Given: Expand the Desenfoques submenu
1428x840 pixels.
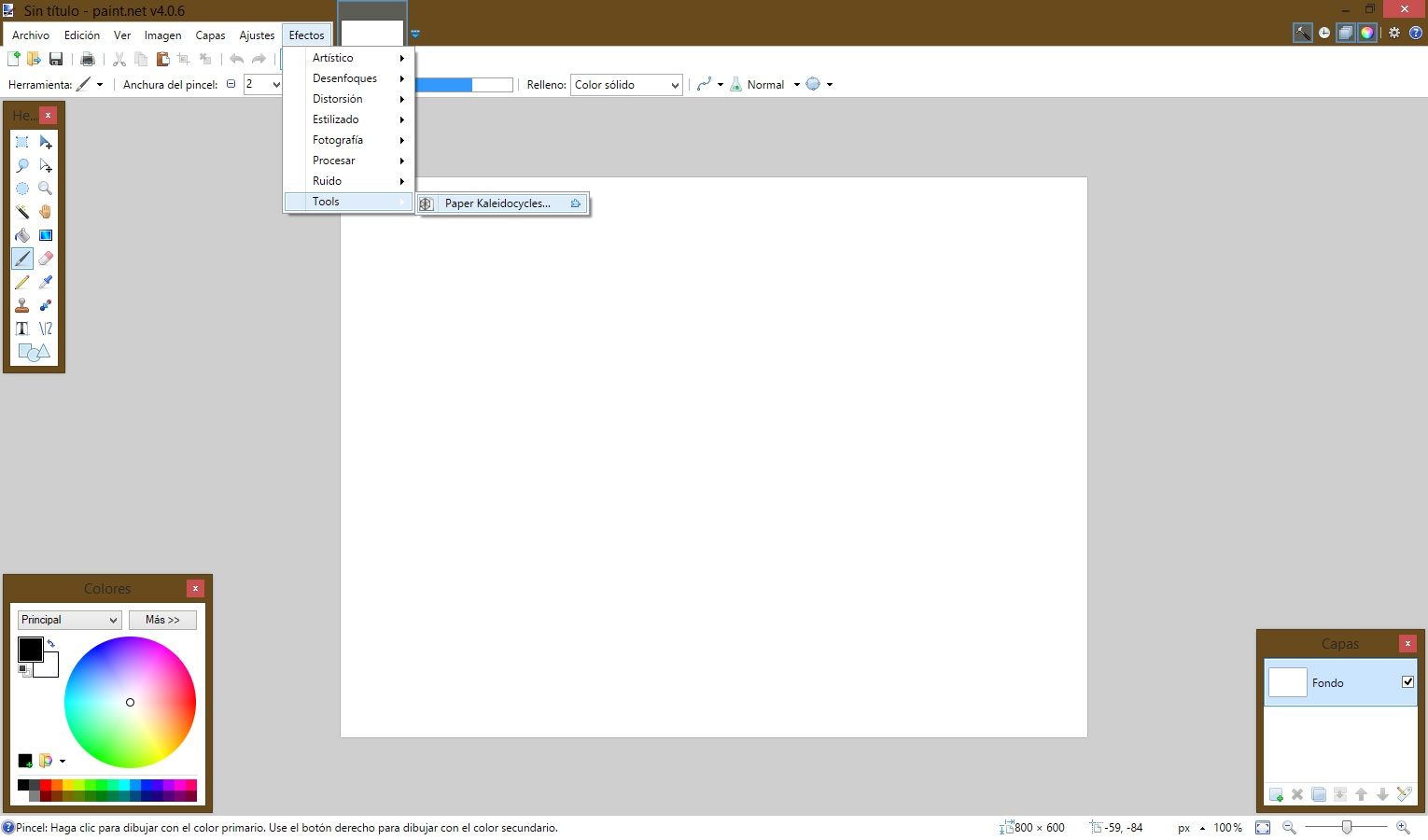Looking at the screenshot, I should click(x=348, y=78).
